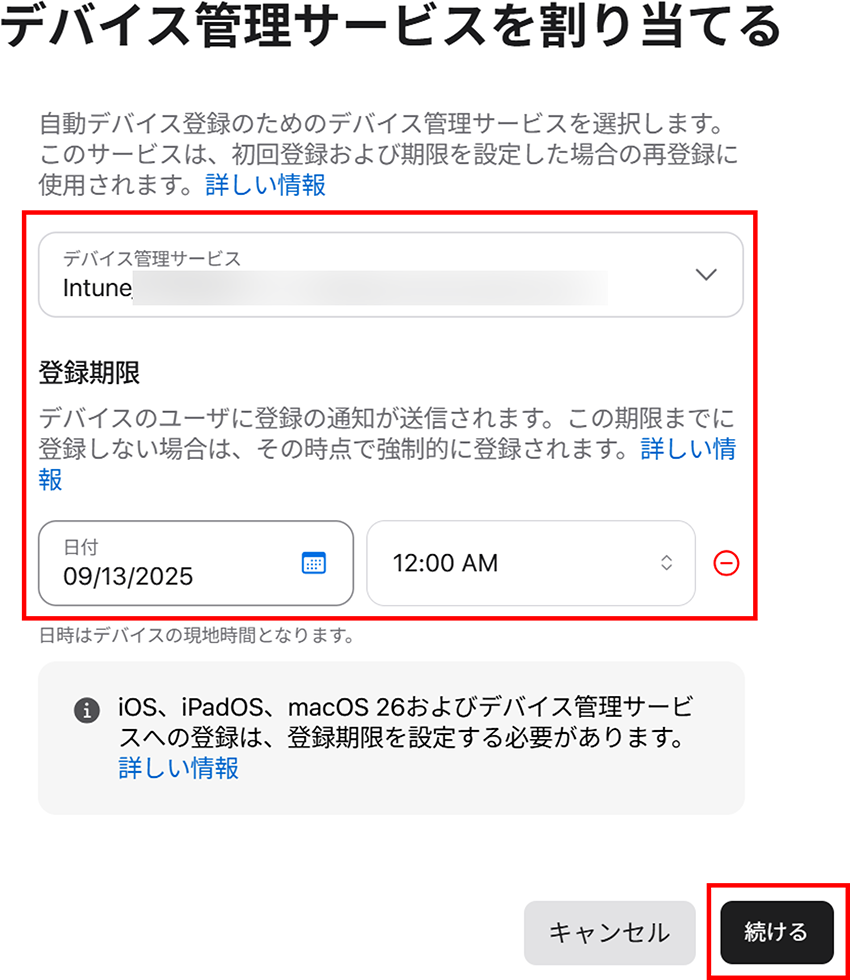Remove deadline with red minus icon
850x980 pixels.
[x=726, y=563]
